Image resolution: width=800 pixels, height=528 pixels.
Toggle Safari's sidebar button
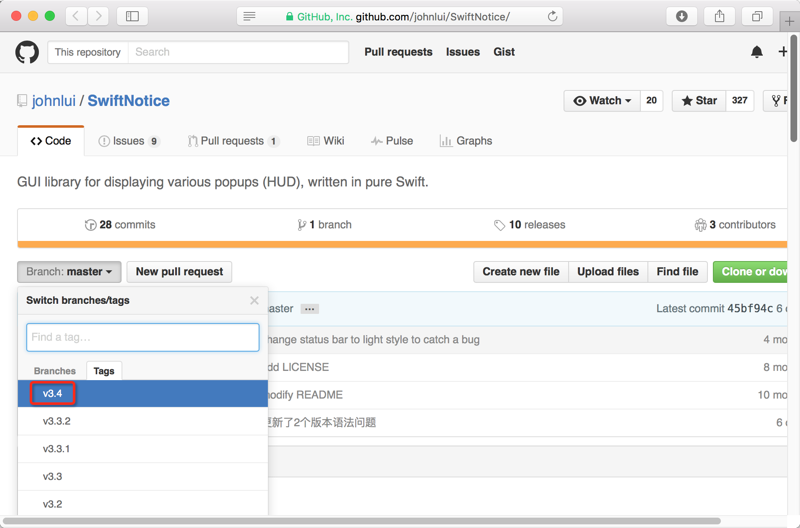click(x=132, y=16)
